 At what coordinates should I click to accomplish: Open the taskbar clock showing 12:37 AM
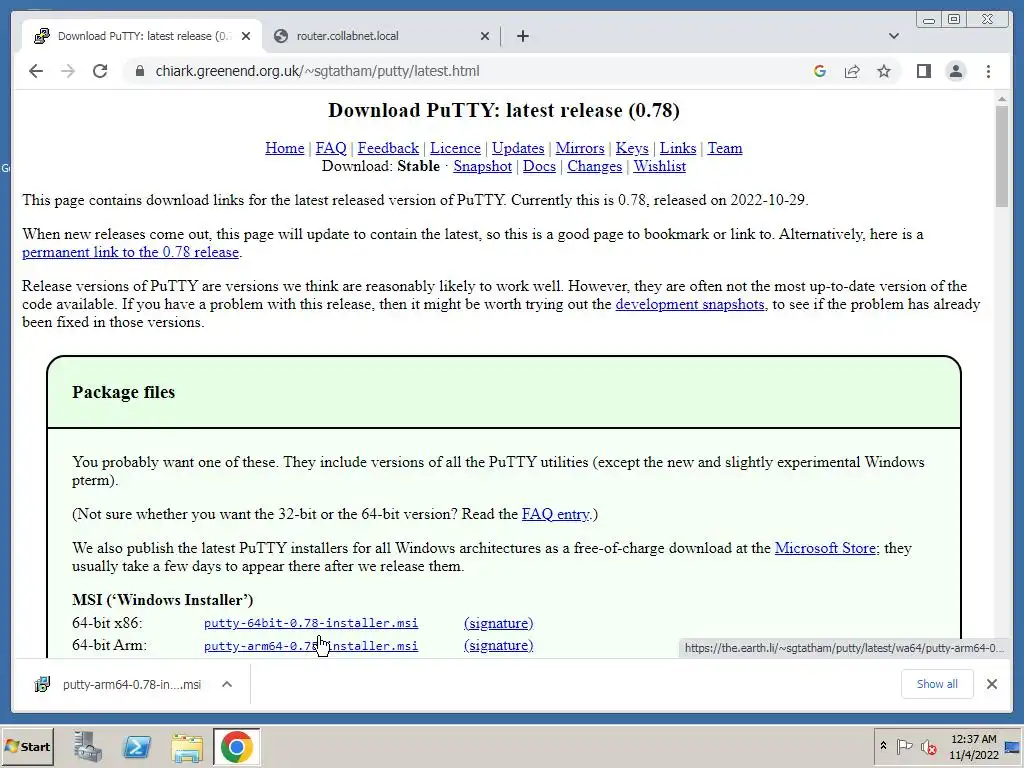pyautogui.click(x=974, y=746)
